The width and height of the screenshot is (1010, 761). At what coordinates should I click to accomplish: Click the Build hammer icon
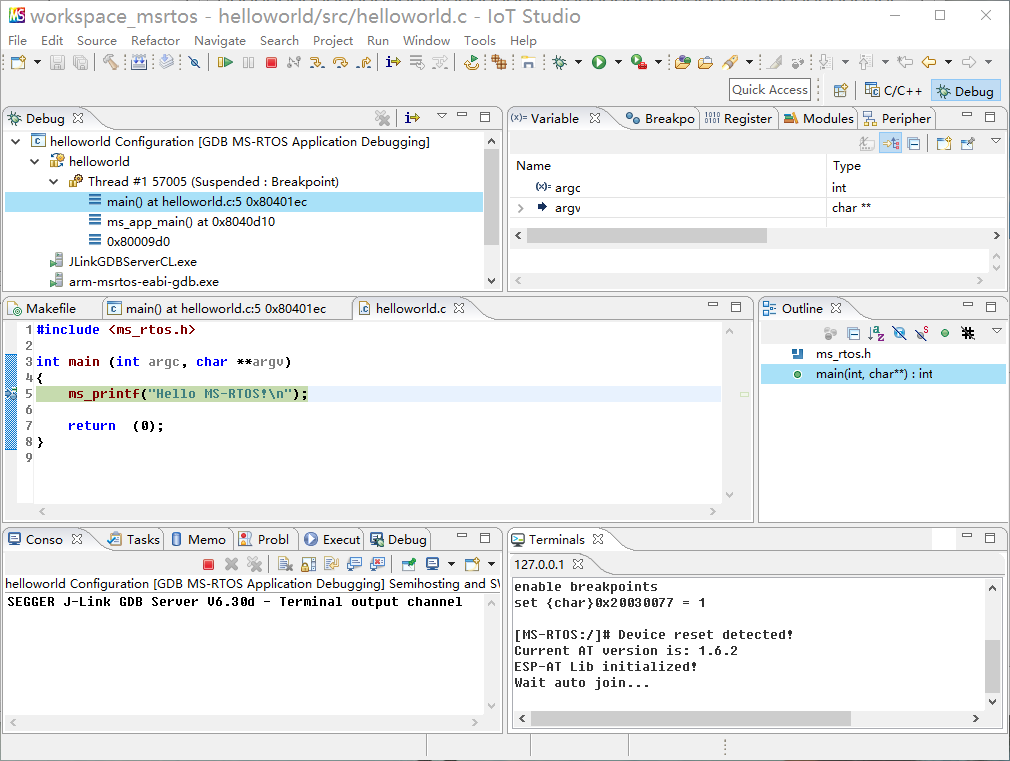pyautogui.click(x=110, y=63)
